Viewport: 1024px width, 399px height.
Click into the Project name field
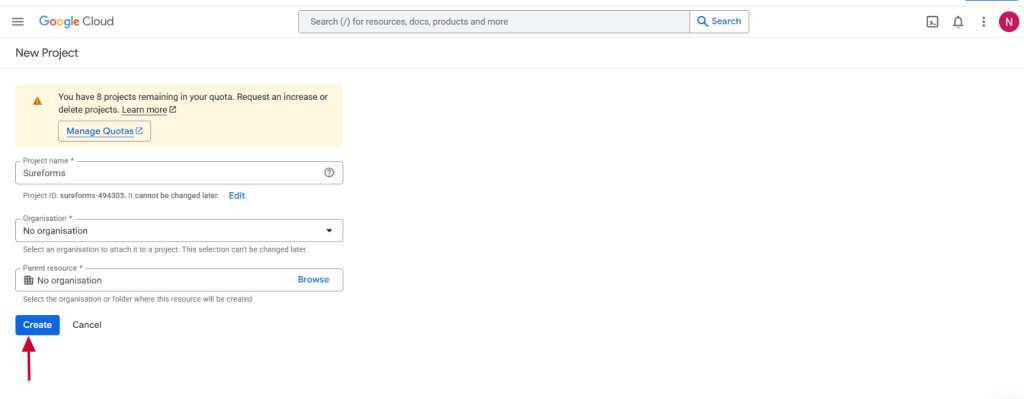pos(179,173)
